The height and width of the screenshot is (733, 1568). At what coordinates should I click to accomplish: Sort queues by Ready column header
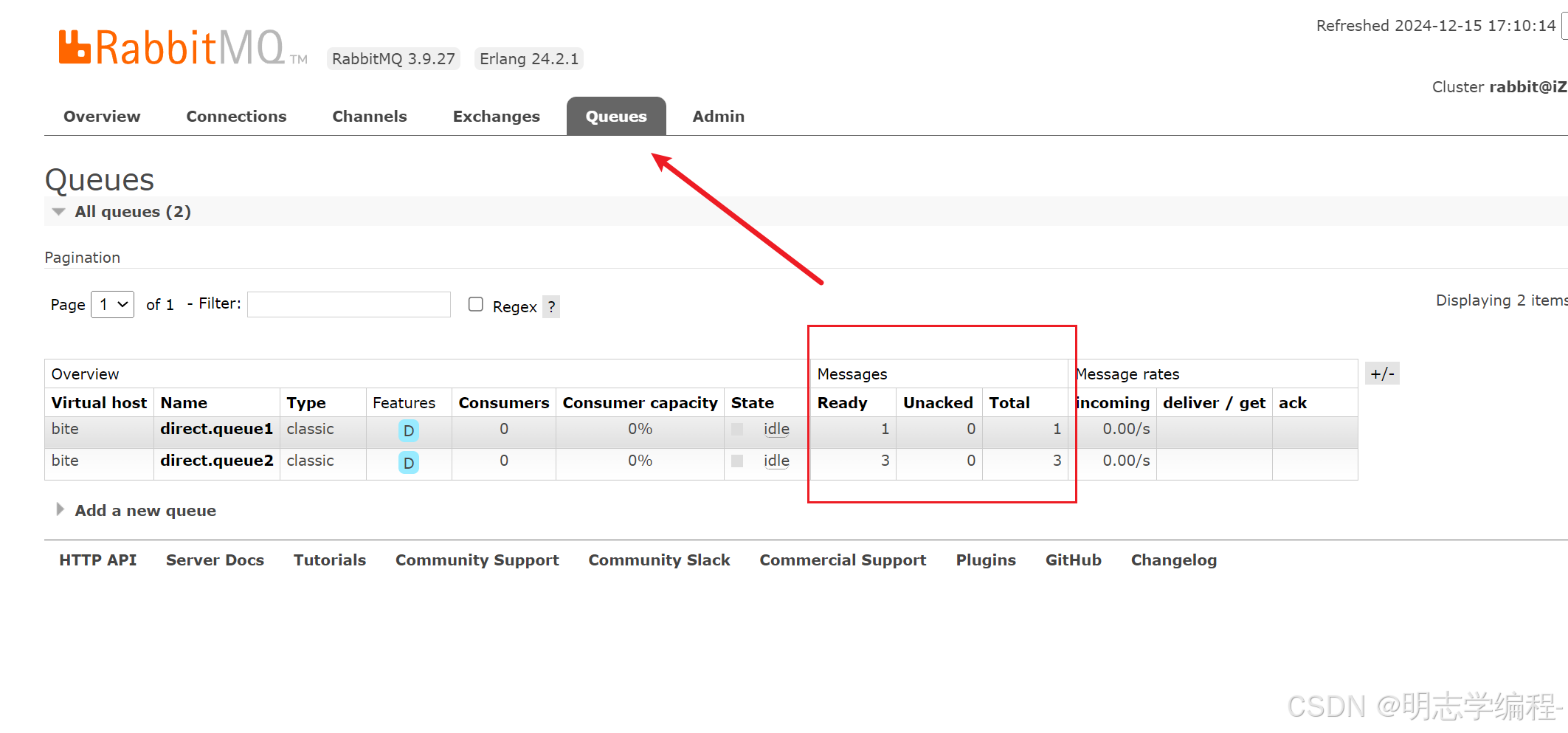(x=842, y=403)
